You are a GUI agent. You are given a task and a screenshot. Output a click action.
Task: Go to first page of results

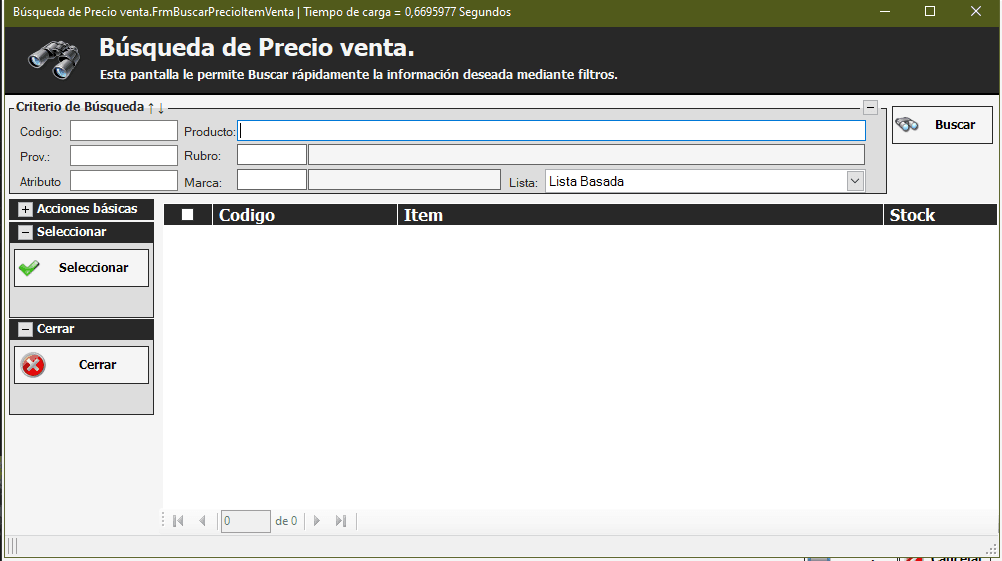[x=179, y=521]
